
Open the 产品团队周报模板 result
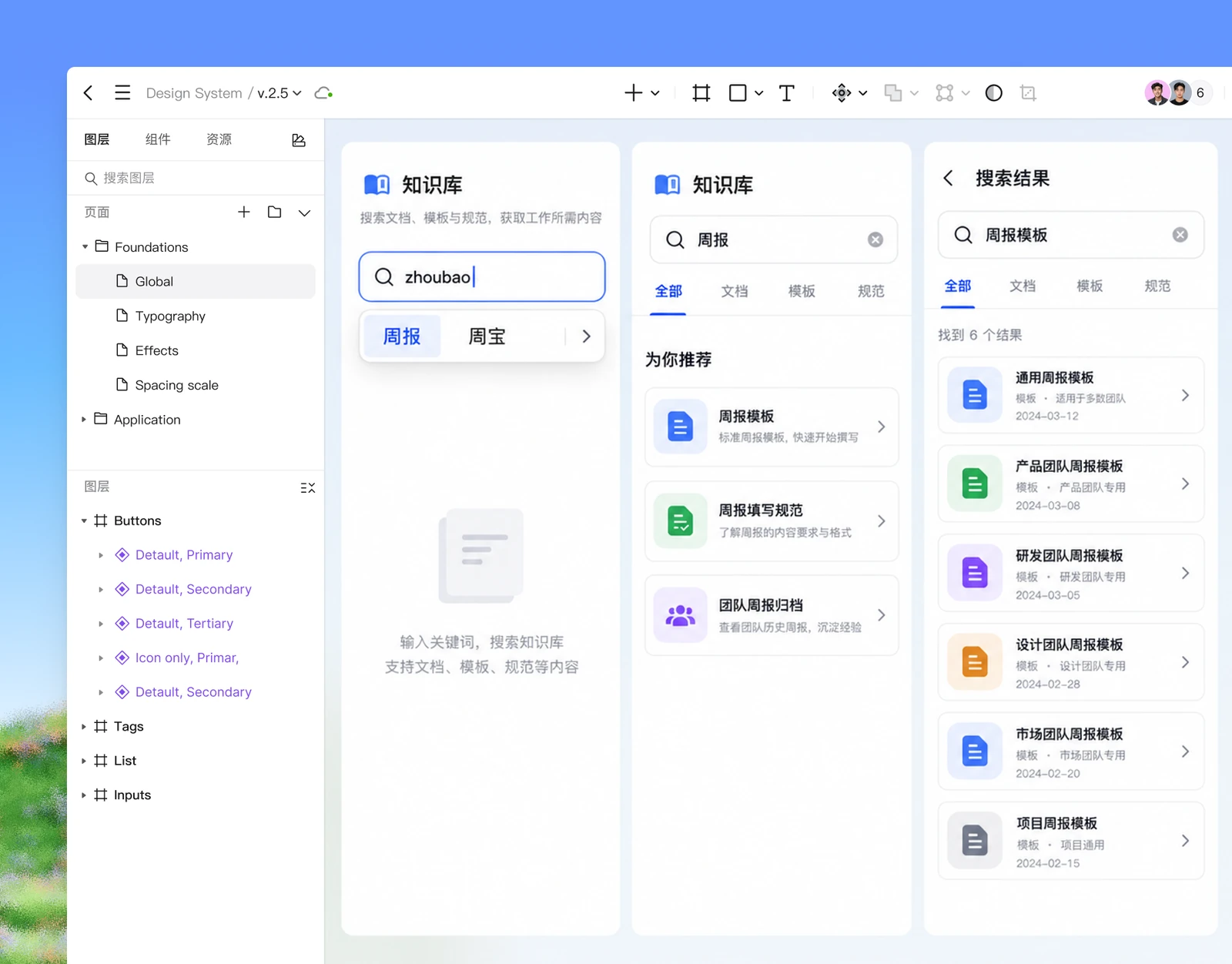coord(1071,484)
